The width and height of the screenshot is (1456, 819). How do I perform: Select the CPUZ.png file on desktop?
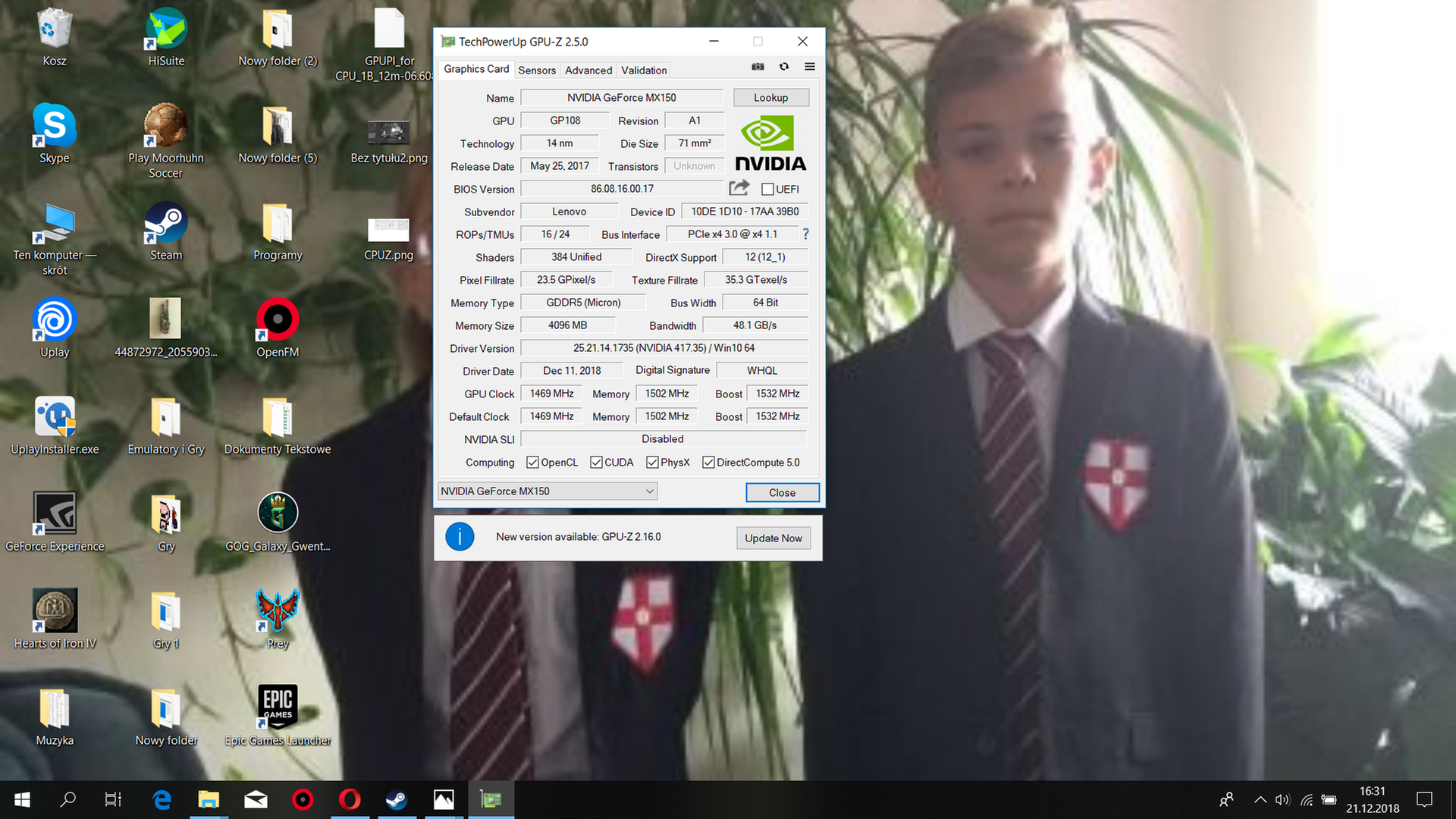(388, 237)
